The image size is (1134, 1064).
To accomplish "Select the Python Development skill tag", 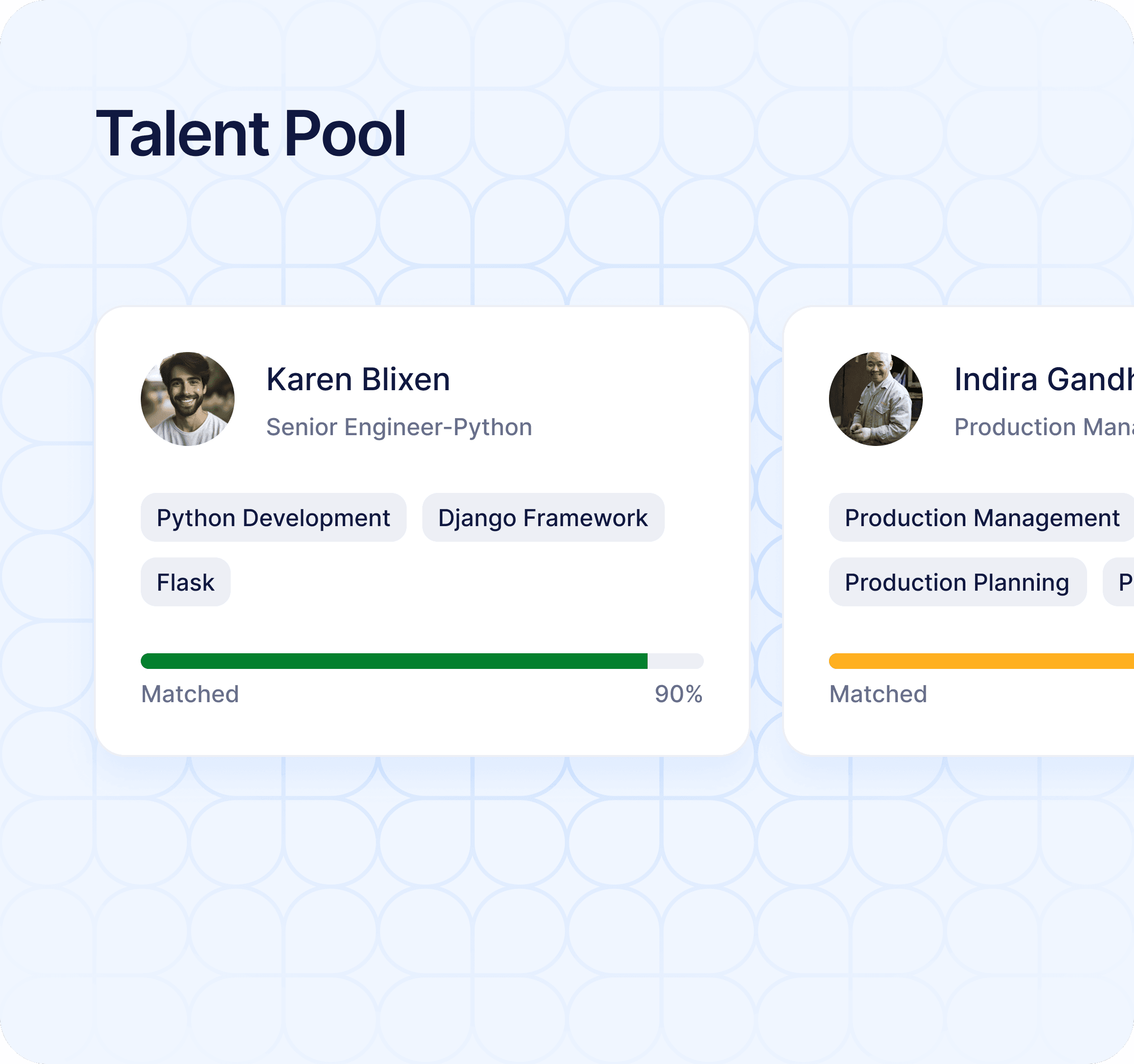I will (273, 517).
